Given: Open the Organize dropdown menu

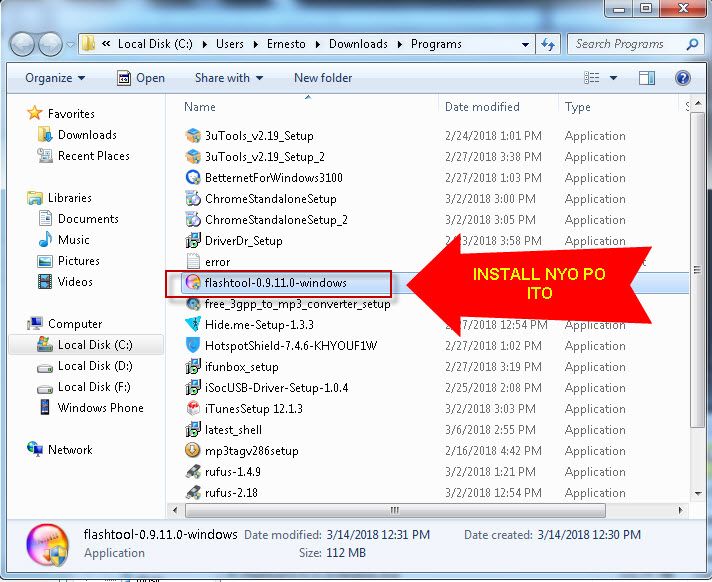Looking at the screenshot, I should (x=55, y=78).
